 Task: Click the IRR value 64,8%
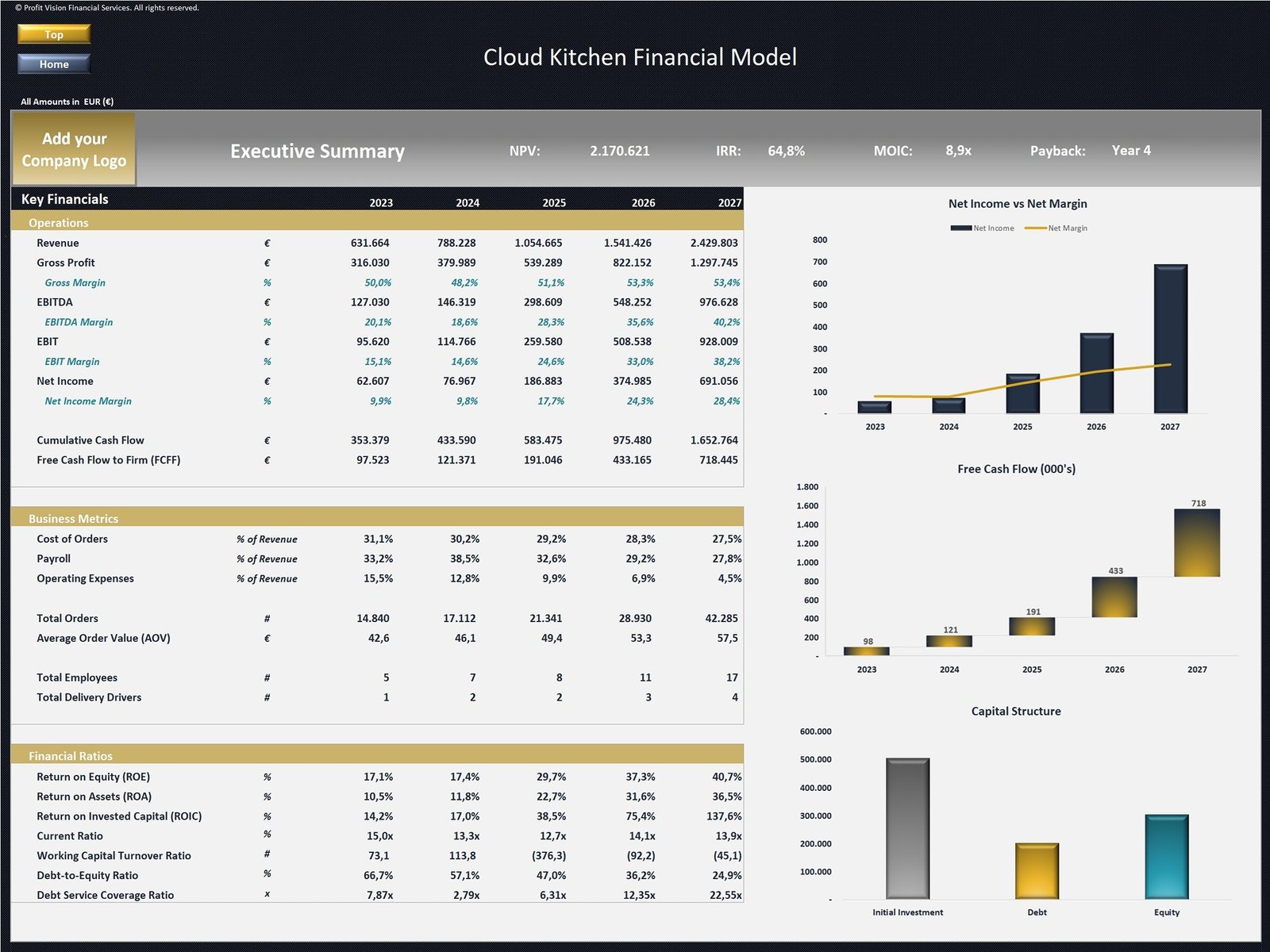[786, 151]
